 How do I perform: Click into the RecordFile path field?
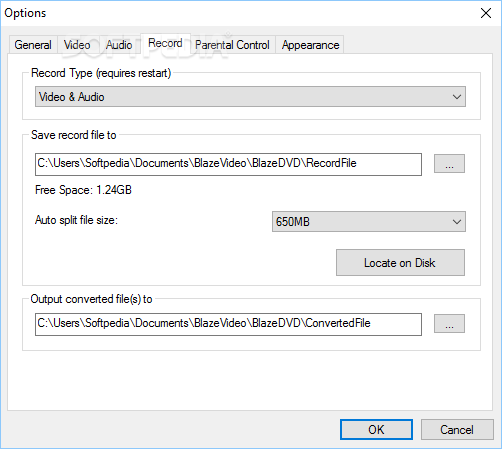tap(228, 164)
